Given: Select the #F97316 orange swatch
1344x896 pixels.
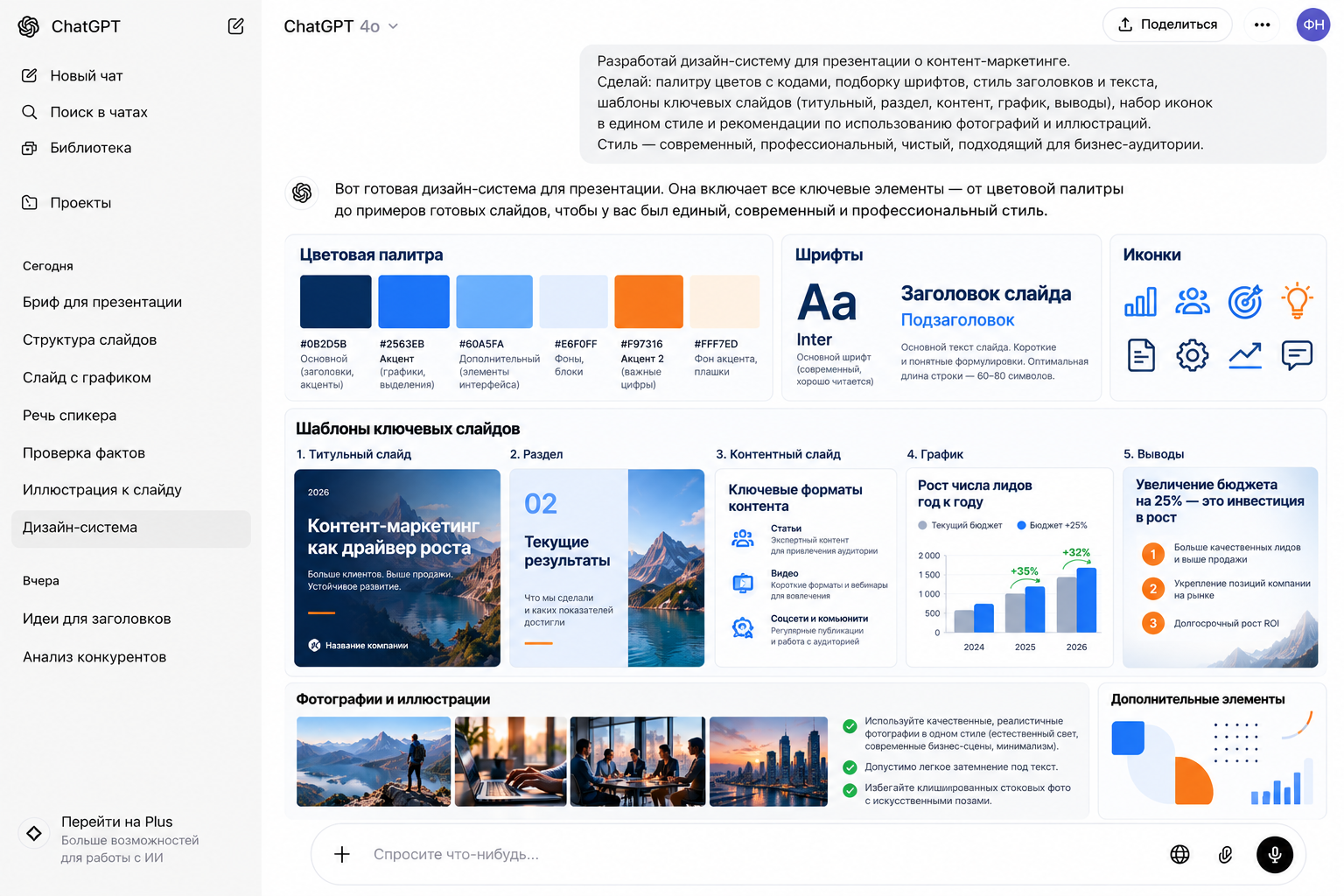Looking at the screenshot, I should pyautogui.click(x=649, y=302).
